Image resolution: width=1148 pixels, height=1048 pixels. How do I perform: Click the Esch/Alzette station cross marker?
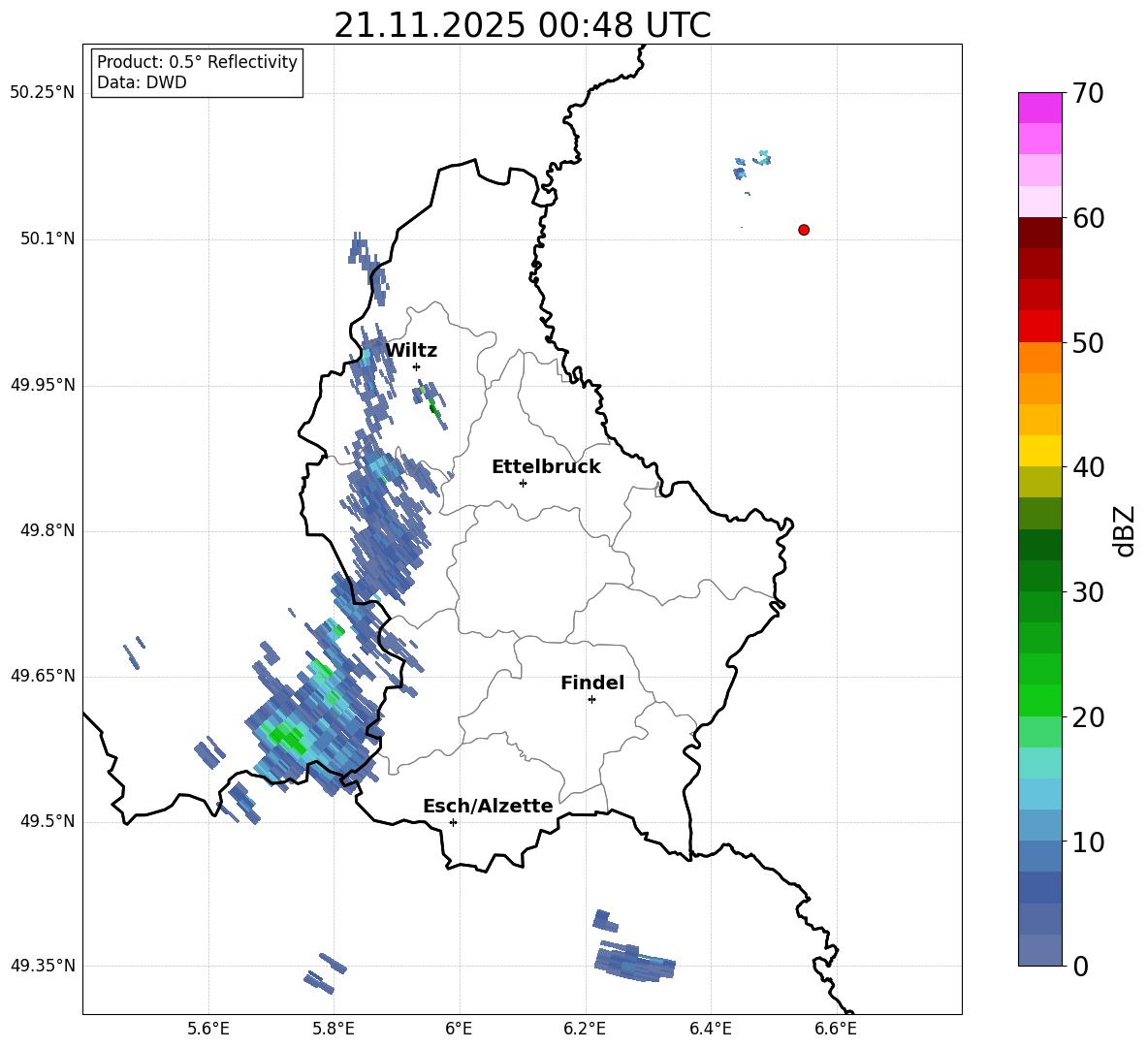(x=453, y=822)
